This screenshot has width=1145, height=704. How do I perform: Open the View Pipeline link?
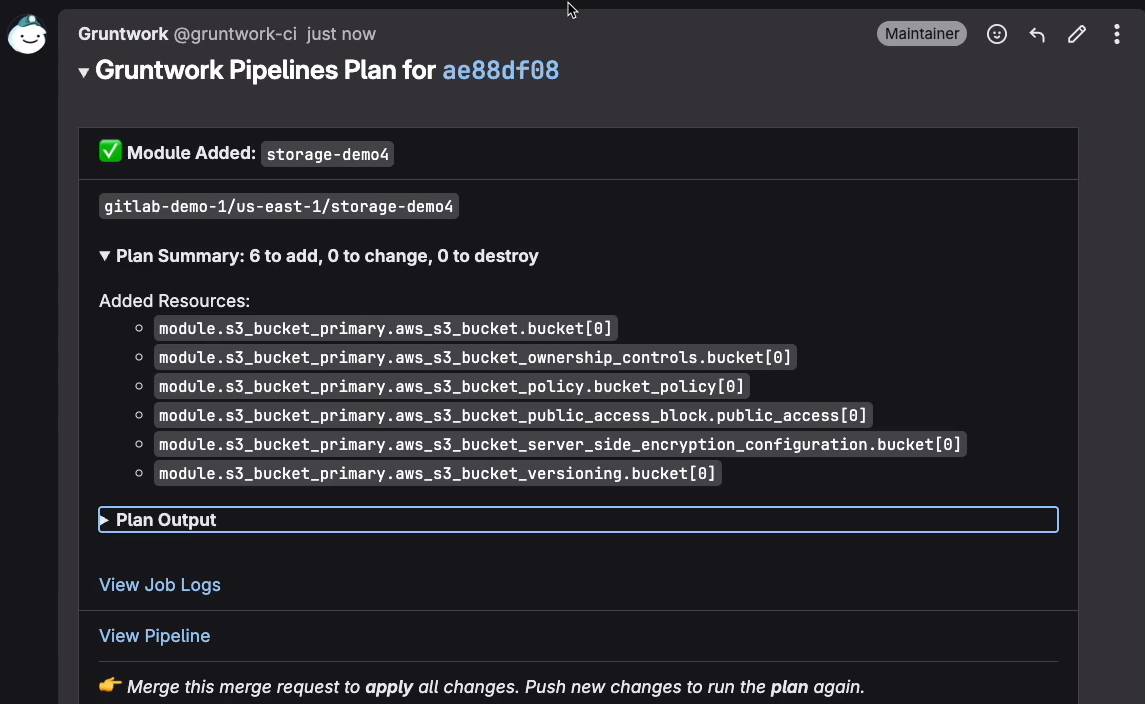pos(155,636)
